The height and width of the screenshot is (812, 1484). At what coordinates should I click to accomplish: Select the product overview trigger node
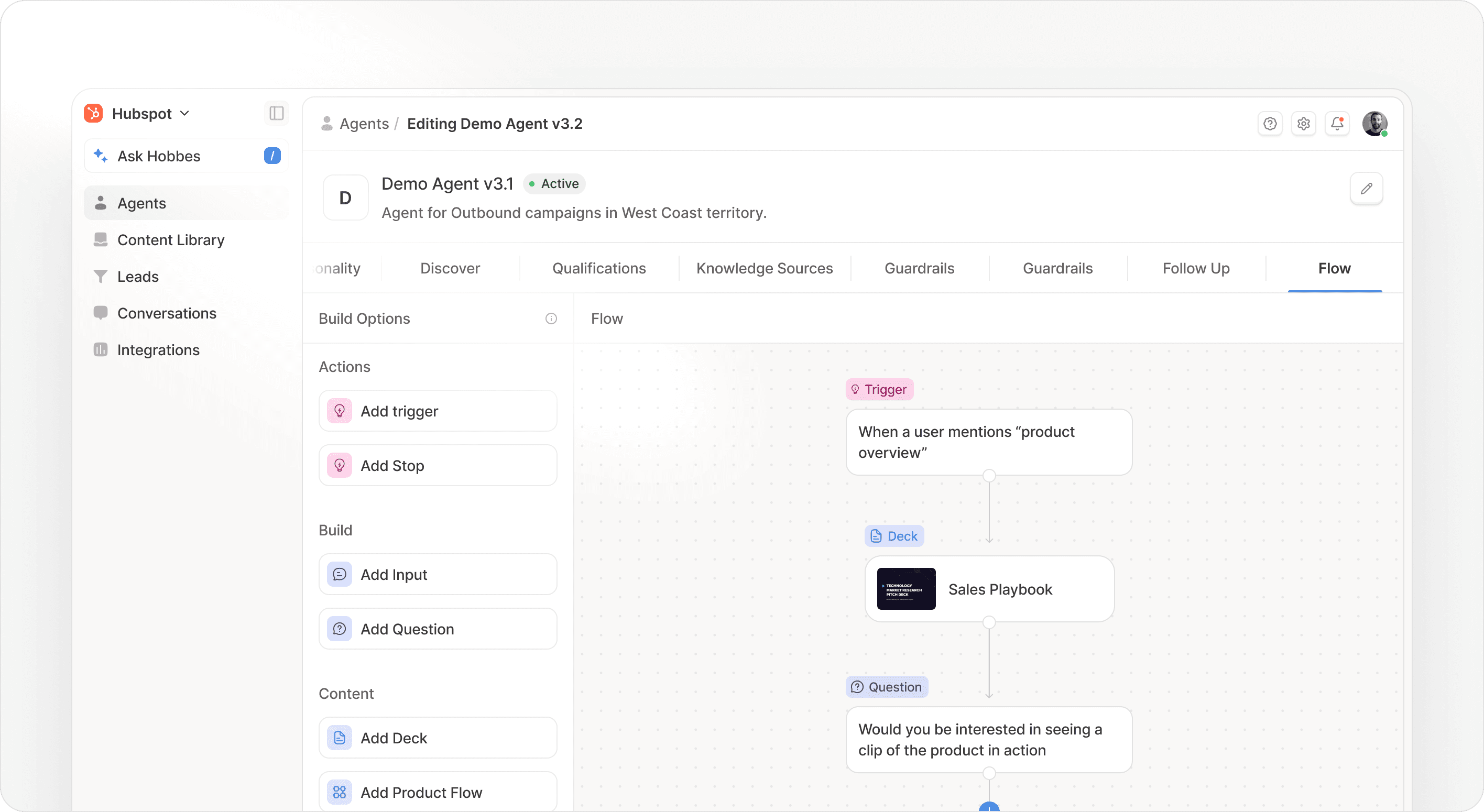989,442
